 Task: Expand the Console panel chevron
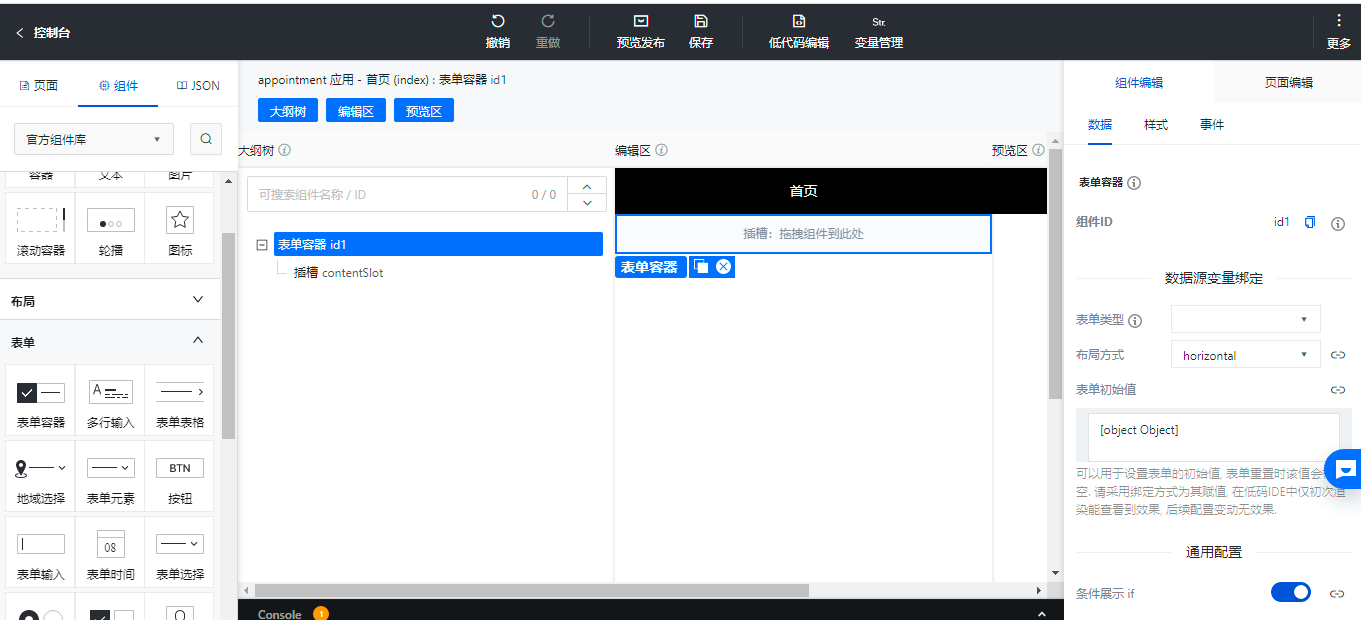[1042, 613]
